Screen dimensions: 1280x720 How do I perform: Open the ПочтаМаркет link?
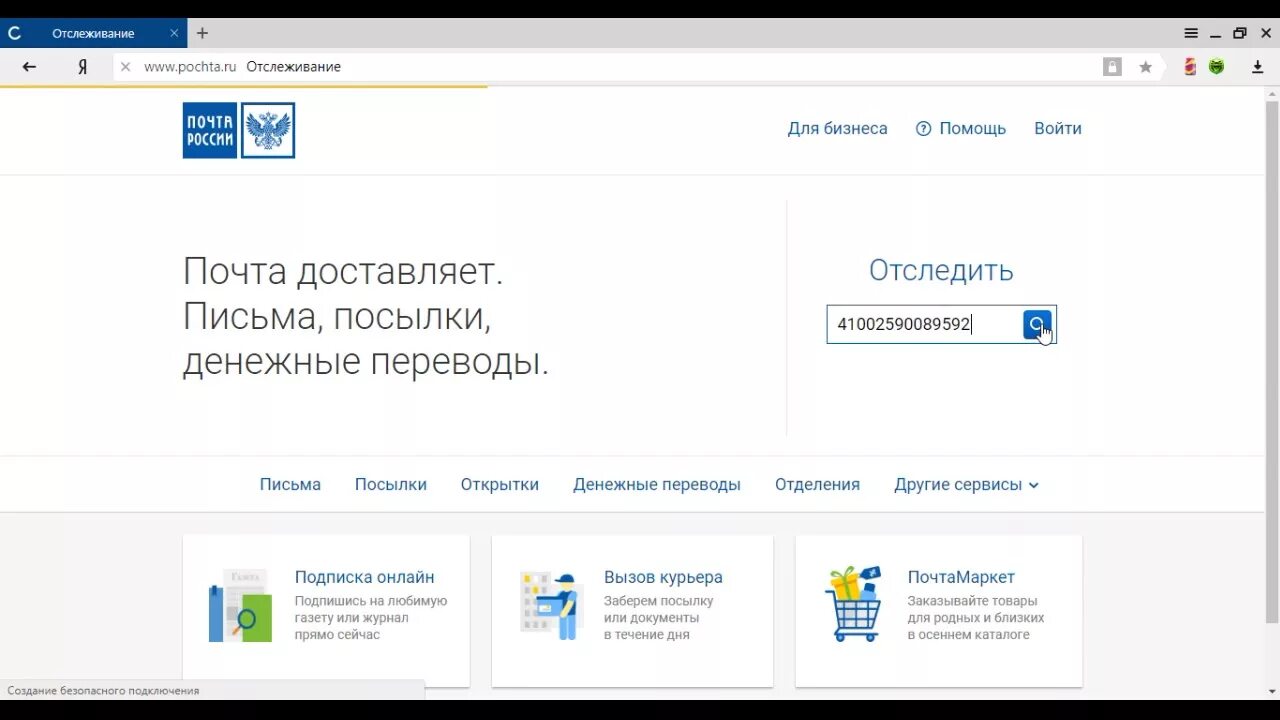pyautogui.click(x=961, y=577)
